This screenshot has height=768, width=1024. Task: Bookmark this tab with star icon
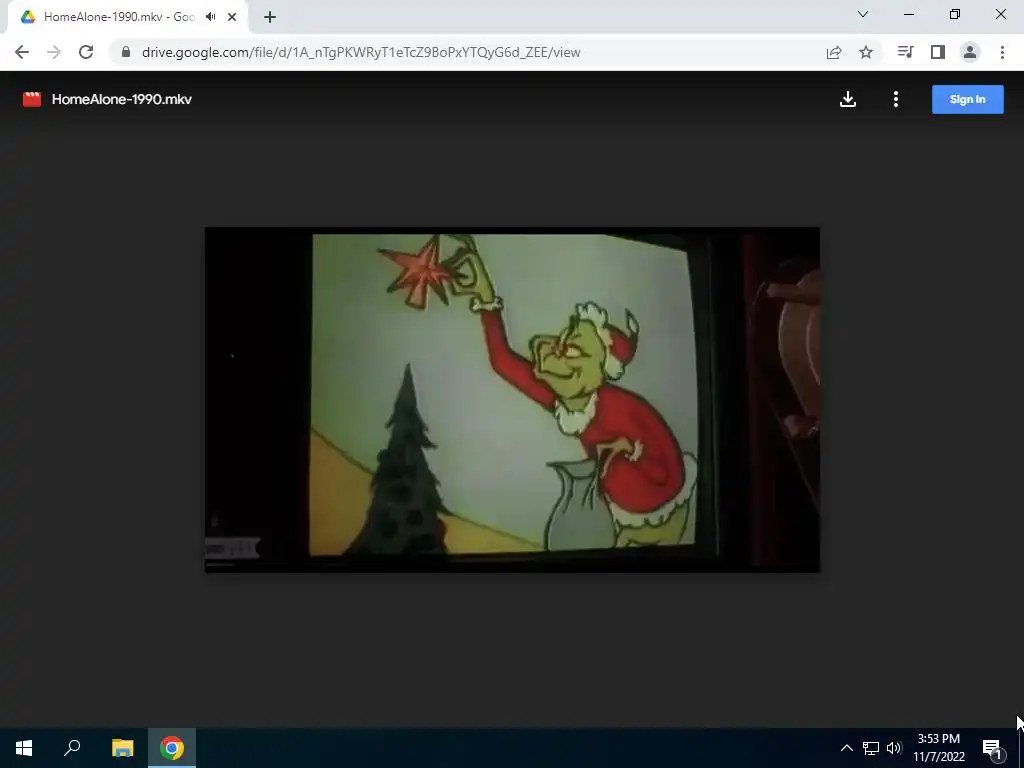click(866, 52)
